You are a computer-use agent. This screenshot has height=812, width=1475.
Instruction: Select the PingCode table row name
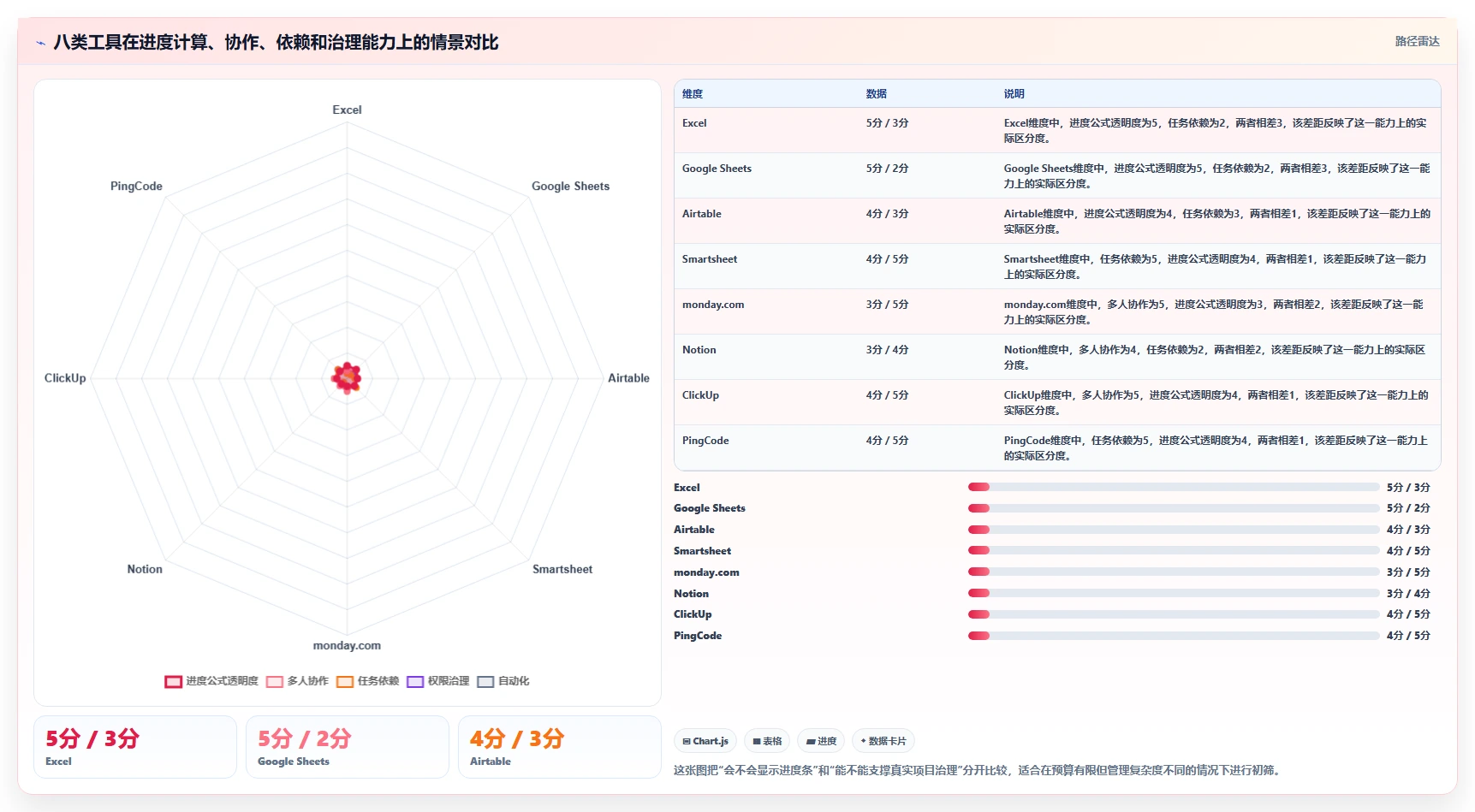(x=705, y=441)
